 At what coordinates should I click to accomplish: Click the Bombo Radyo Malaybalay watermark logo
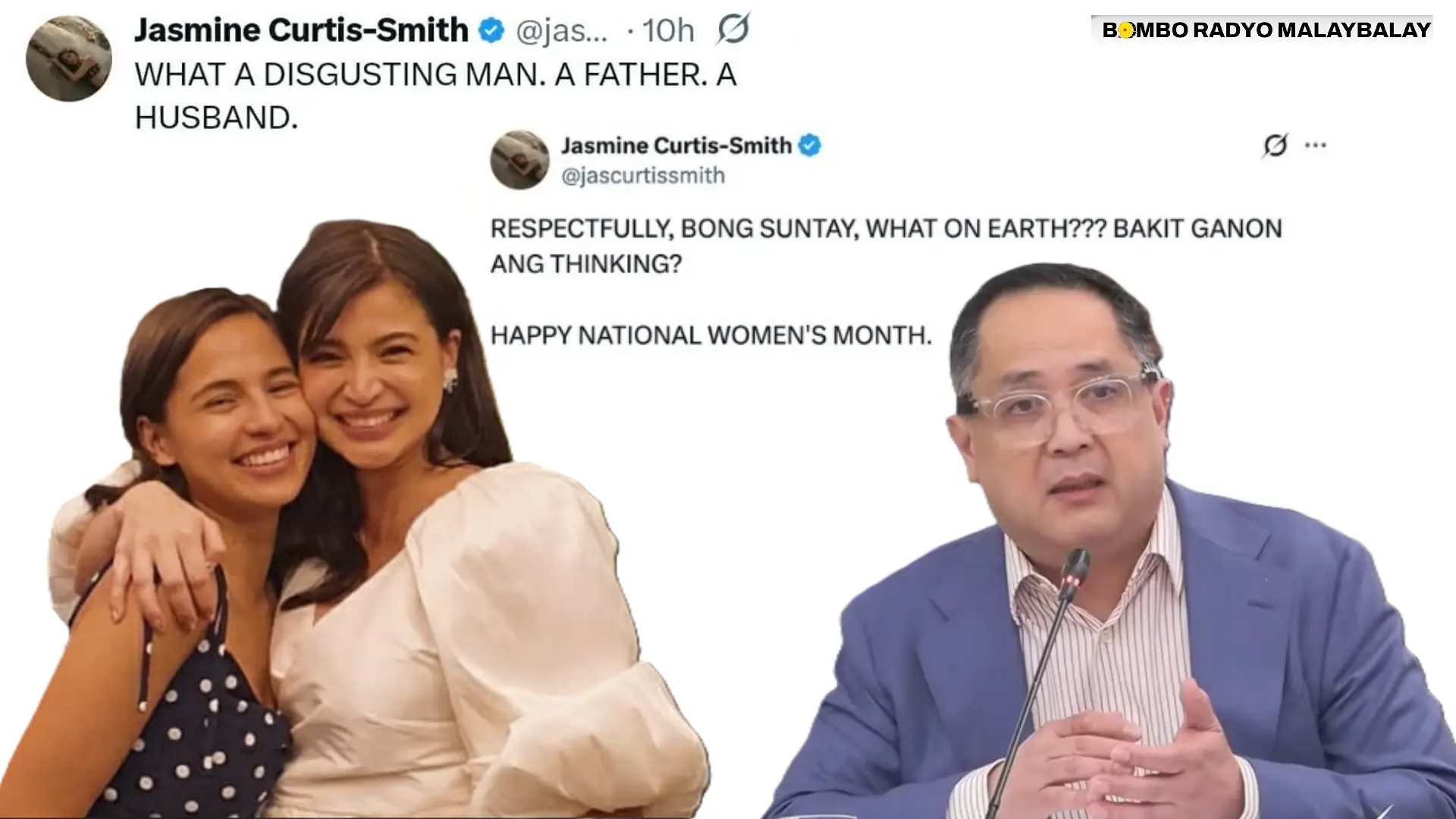(1266, 30)
